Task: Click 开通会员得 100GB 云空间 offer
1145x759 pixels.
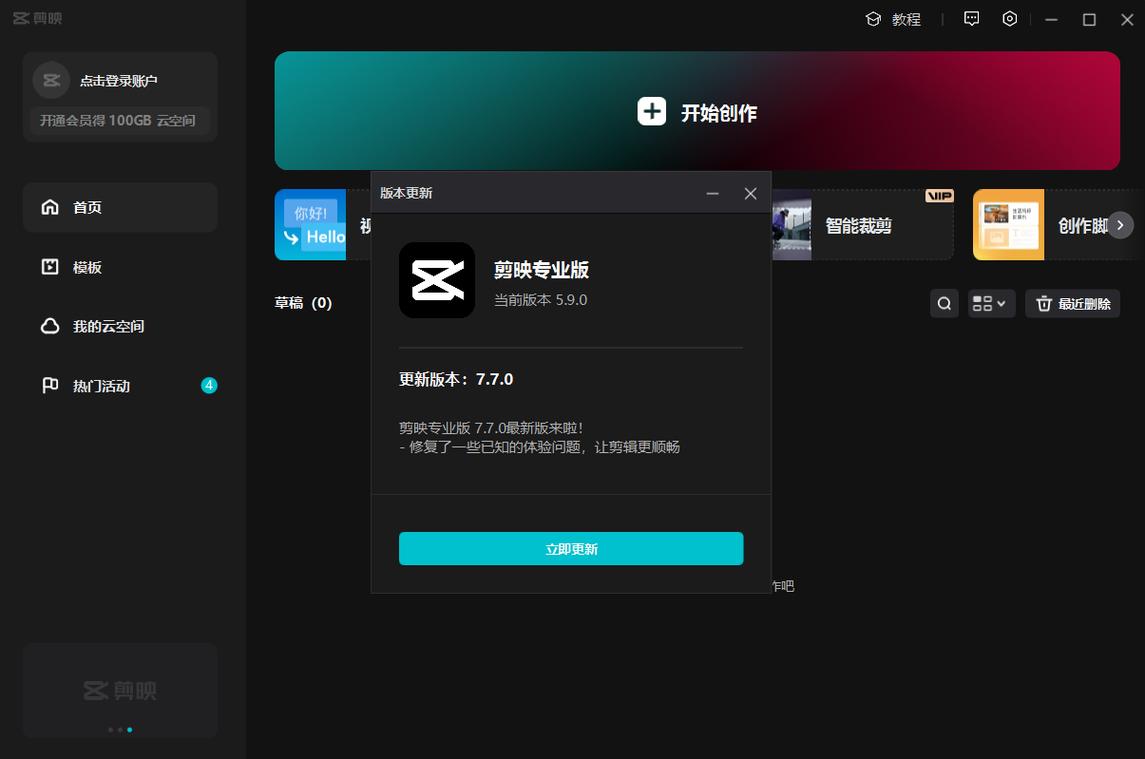Action: click(118, 121)
